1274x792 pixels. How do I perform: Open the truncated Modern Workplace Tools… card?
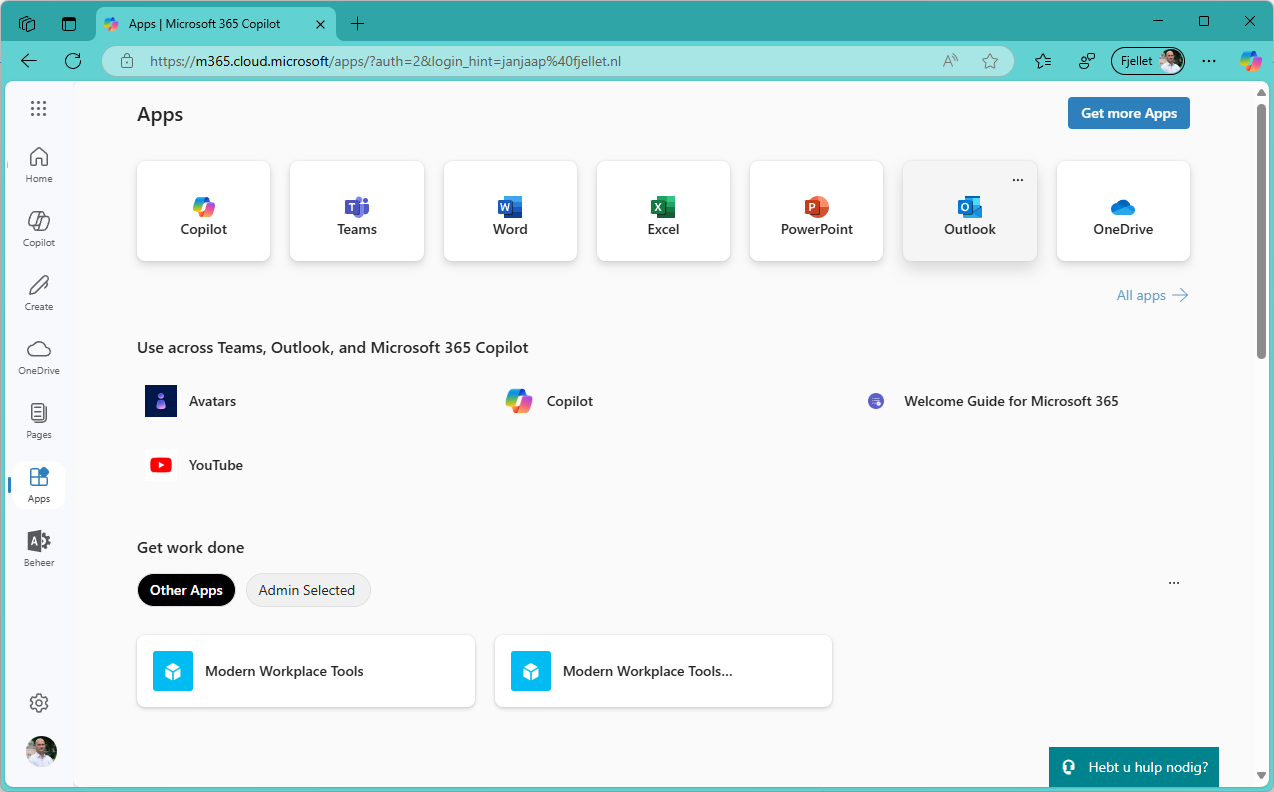pyautogui.click(x=663, y=671)
